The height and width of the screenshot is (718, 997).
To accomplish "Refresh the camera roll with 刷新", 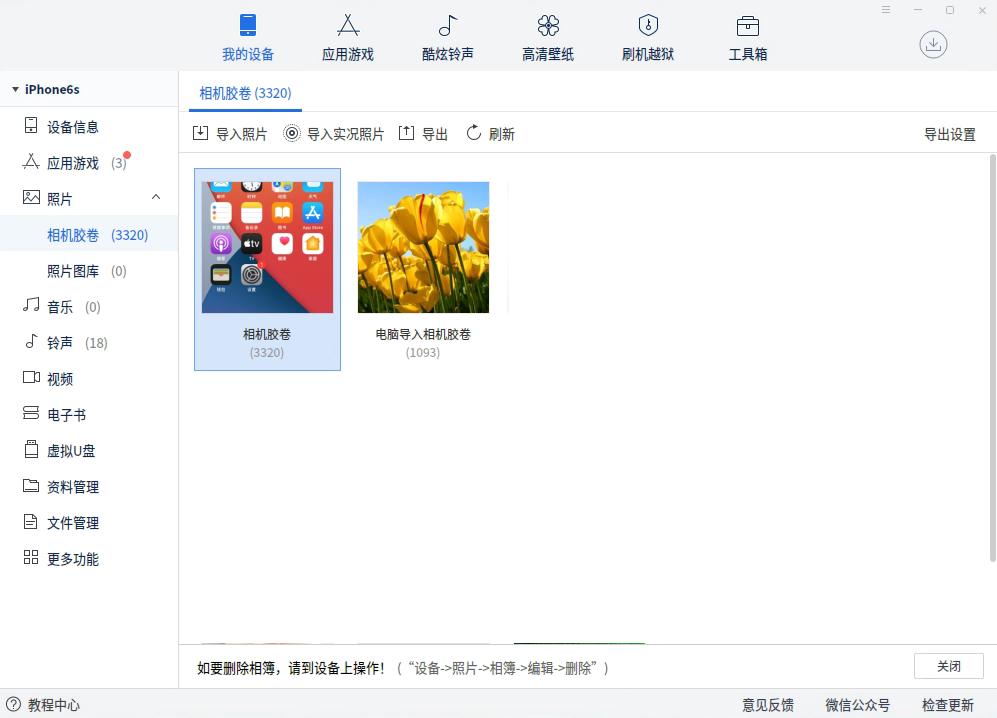I will (x=490, y=132).
